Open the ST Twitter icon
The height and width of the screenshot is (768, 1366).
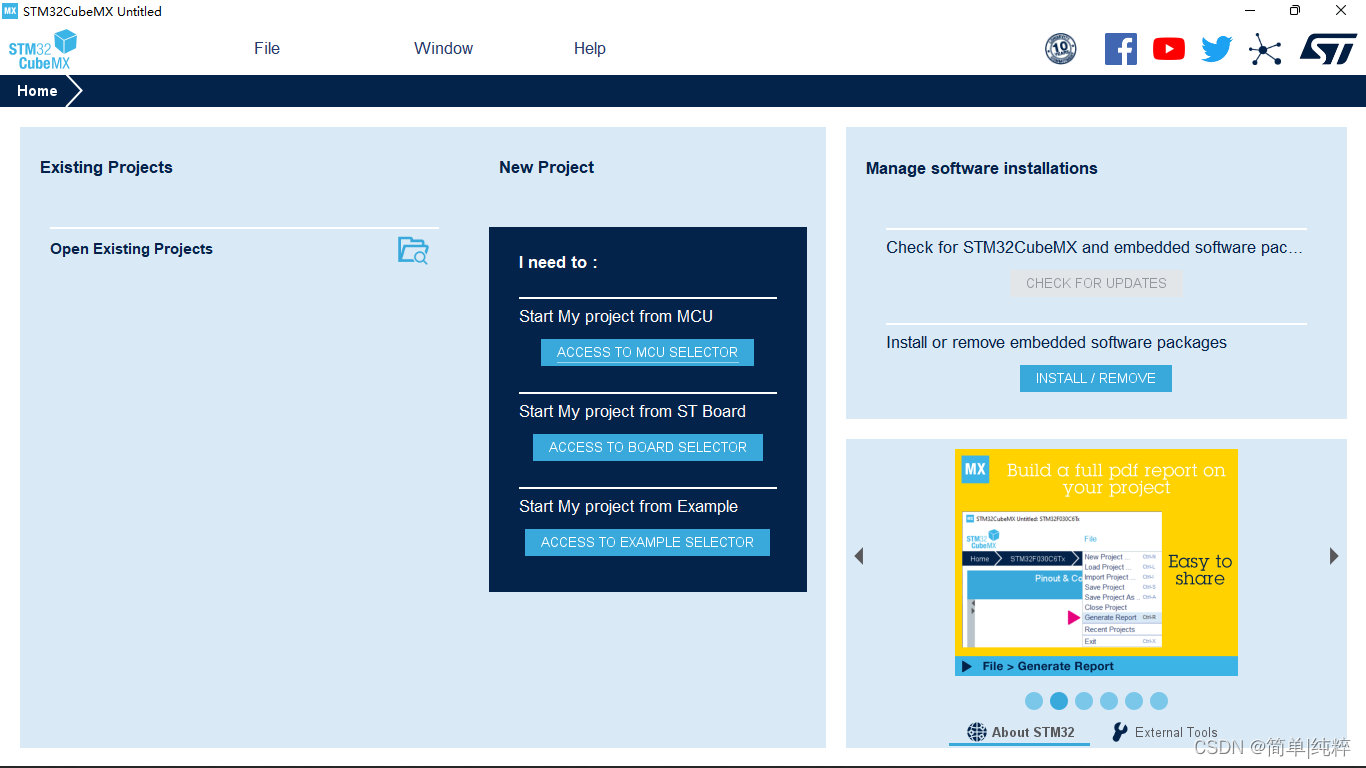pyautogui.click(x=1217, y=48)
